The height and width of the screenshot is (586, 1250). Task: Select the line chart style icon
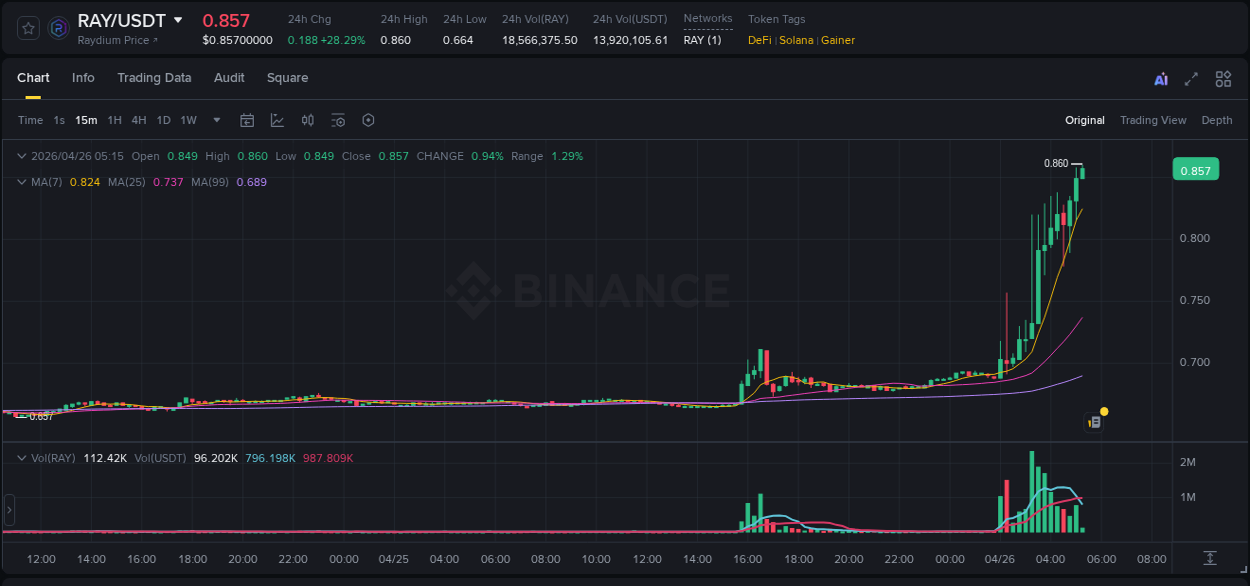[278, 120]
